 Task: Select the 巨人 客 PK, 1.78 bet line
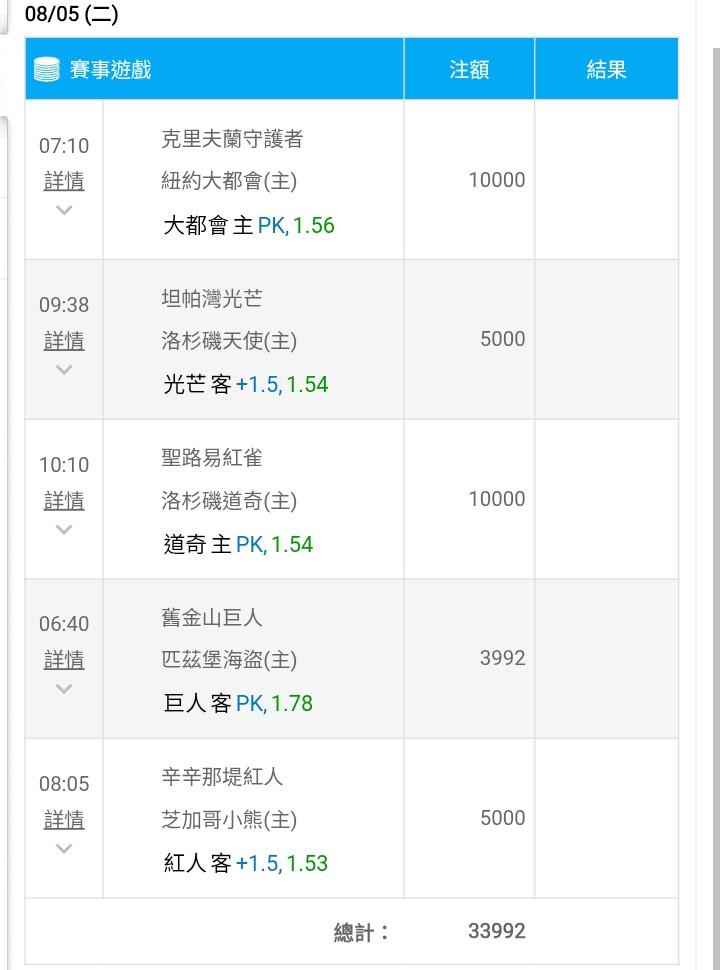click(x=238, y=703)
